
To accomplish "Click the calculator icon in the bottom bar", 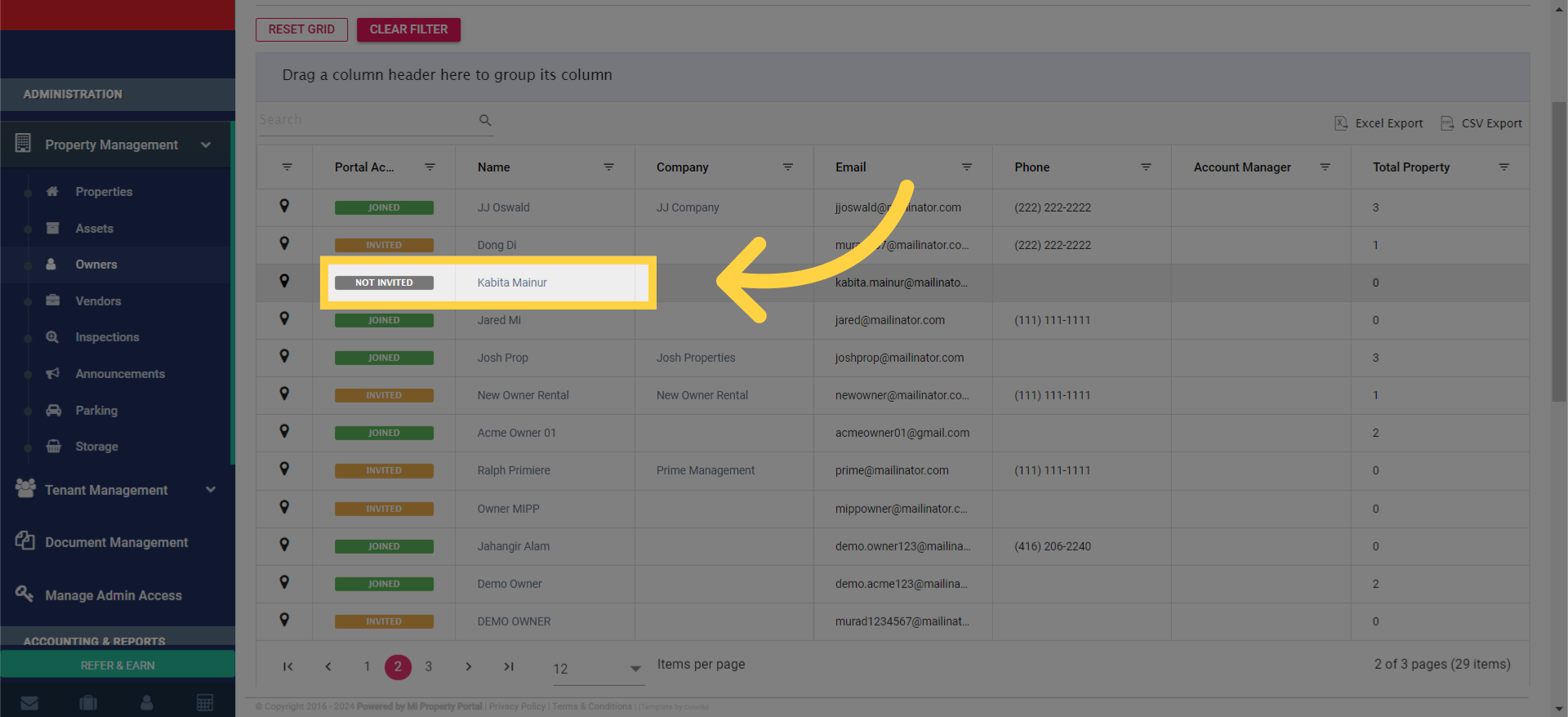I will point(205,703).
